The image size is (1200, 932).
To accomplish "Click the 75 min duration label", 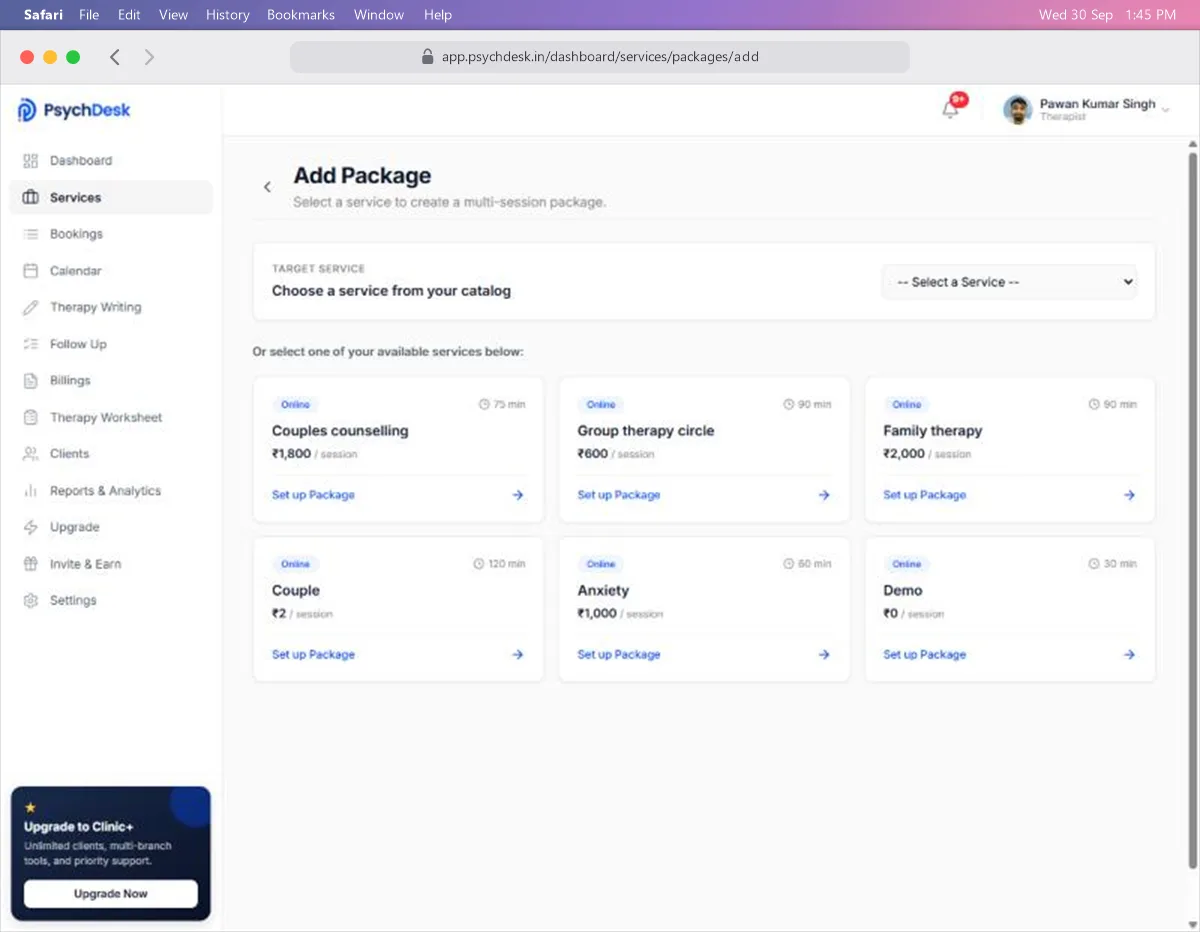I will click(x=502, y=405).
